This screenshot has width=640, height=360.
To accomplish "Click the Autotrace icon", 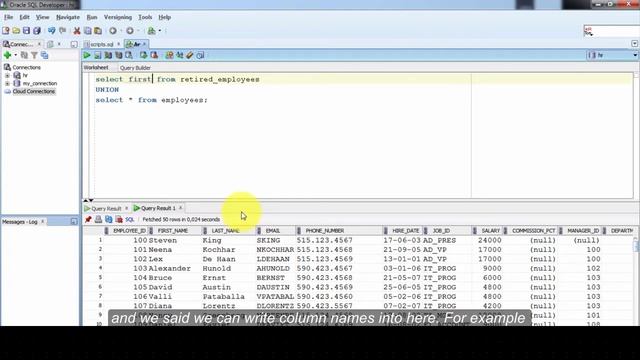I will pyautogui.click(x=118, y=55).
